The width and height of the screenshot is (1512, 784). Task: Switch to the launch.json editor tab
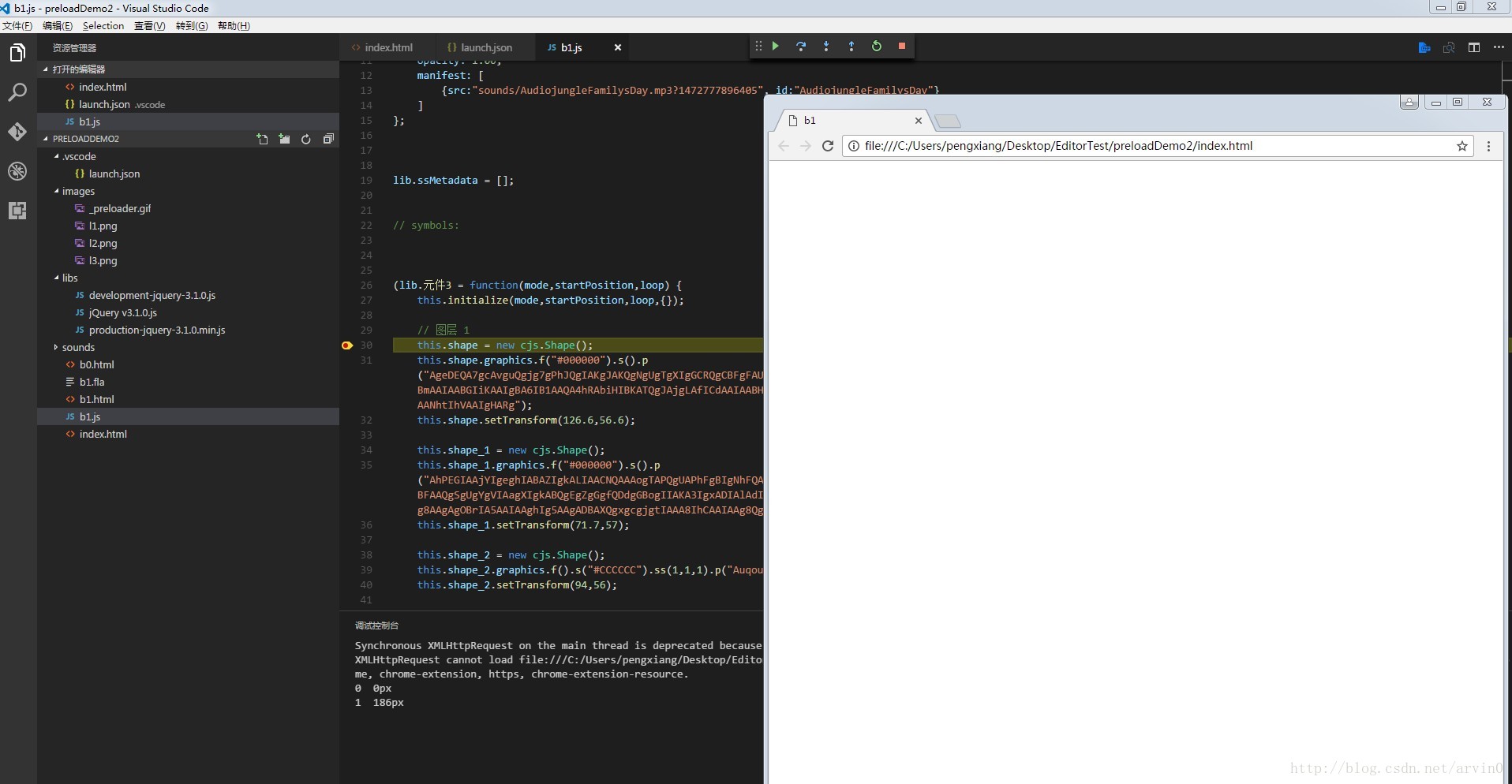point(485,47)
